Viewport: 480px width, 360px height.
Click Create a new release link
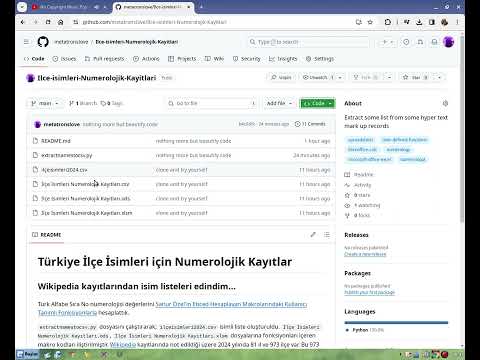tap(365, 254)
